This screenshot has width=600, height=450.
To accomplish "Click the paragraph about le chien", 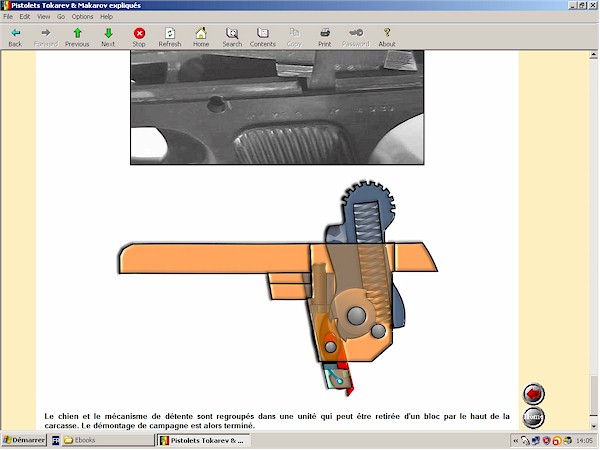I will click(277, 421).
